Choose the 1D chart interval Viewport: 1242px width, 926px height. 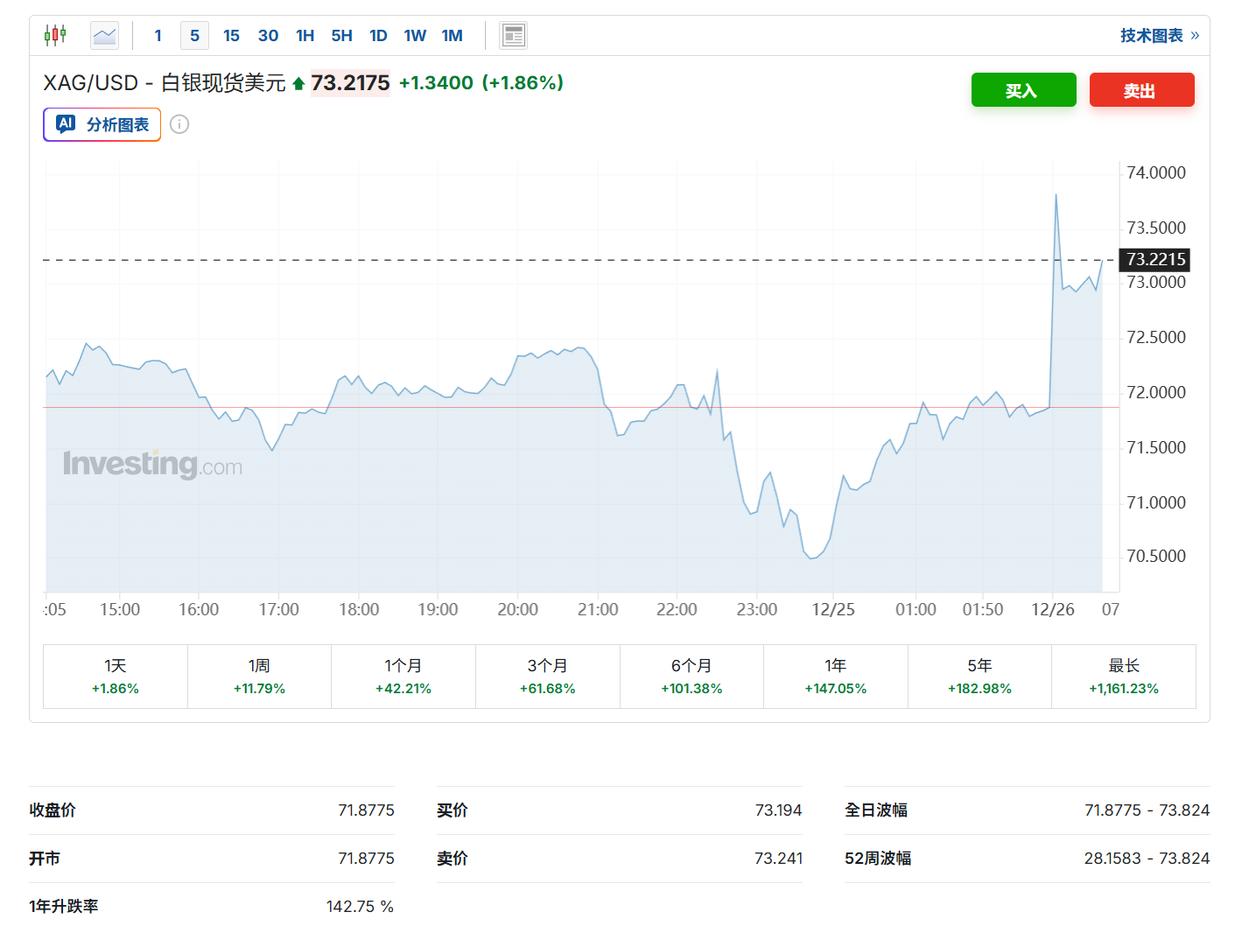click(378, 35)
